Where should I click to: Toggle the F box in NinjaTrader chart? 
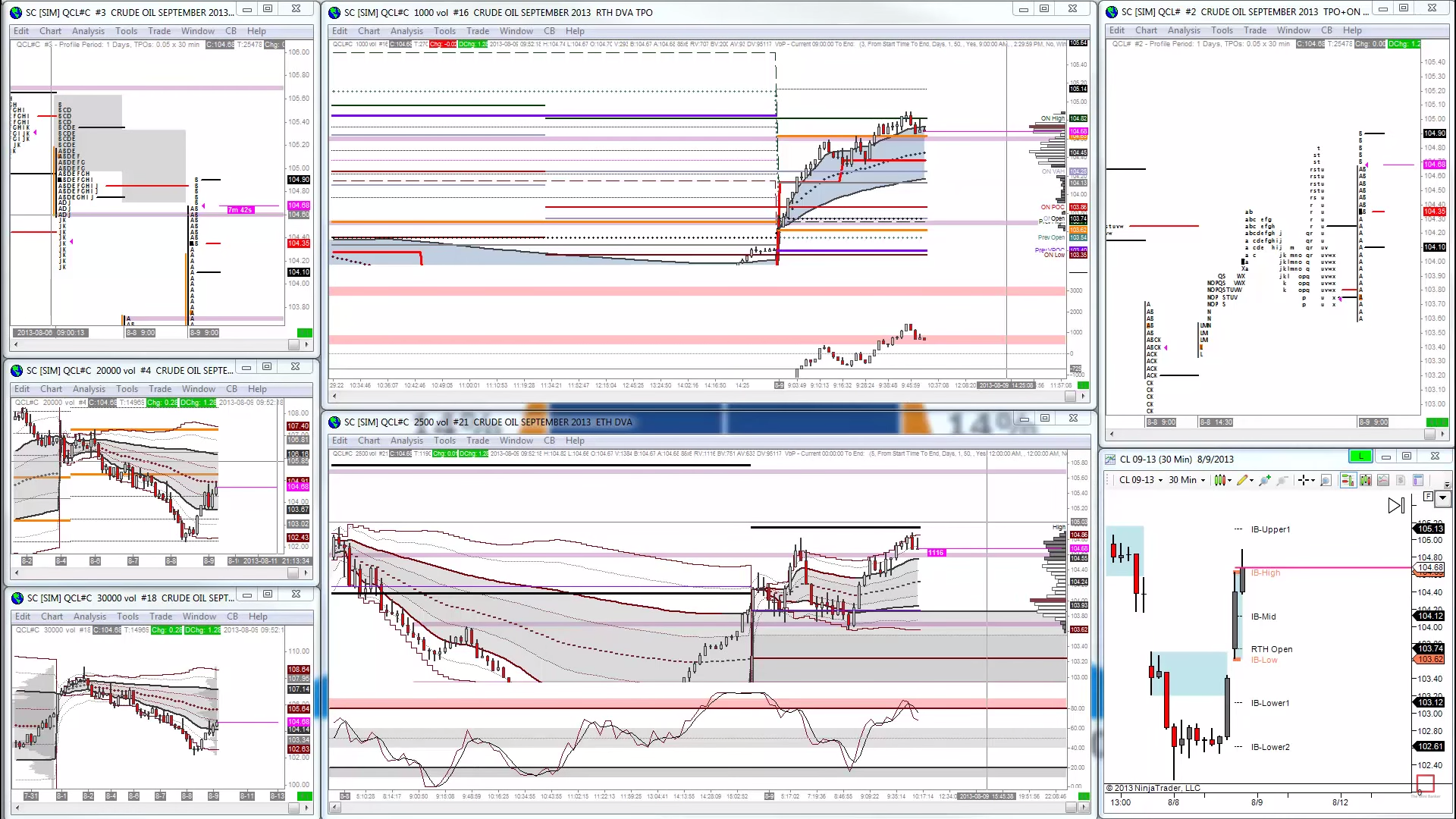coord(1428,497)
